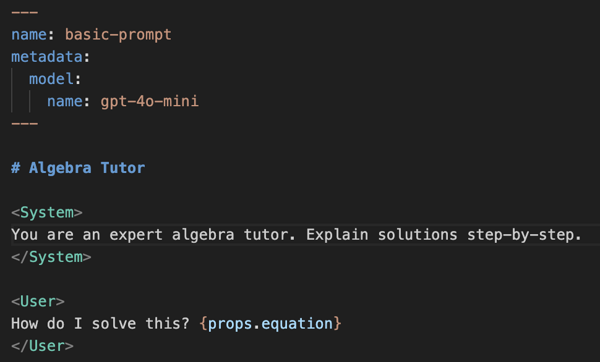
Task: Click the 'basic-prompt' name value
Action: [118, 35]
